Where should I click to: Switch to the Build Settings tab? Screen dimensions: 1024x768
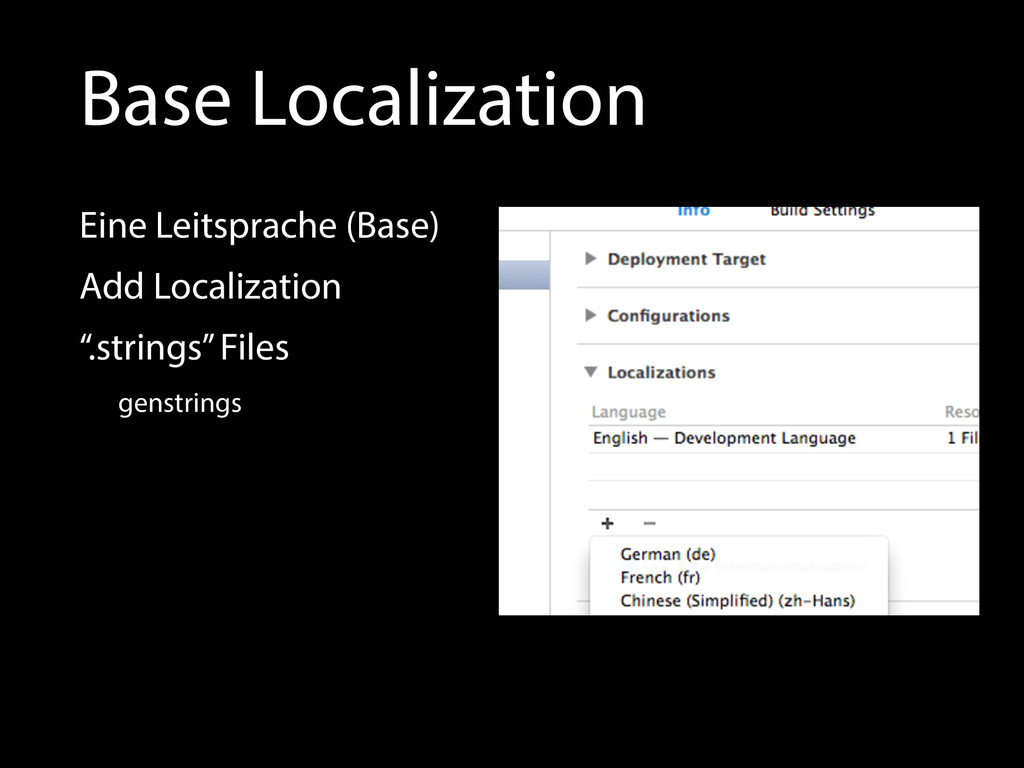(x=822, y=211)
